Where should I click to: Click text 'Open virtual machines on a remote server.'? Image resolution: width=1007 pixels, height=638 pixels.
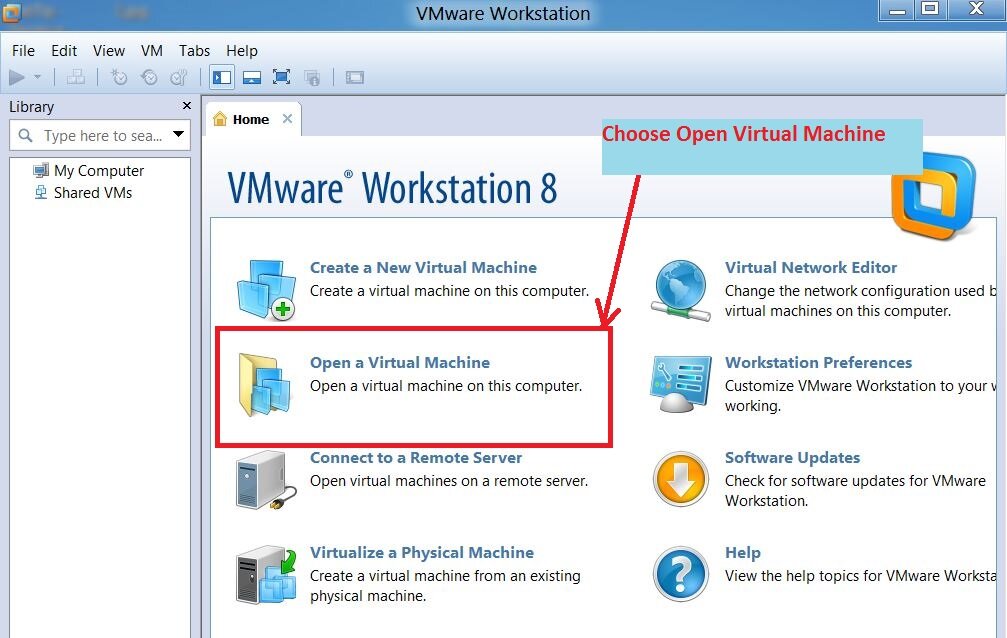point(449,481)
